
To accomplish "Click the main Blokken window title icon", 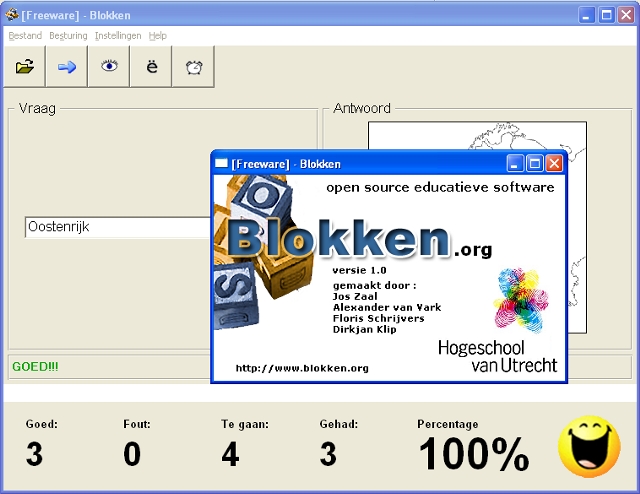I will pos(12,15).
